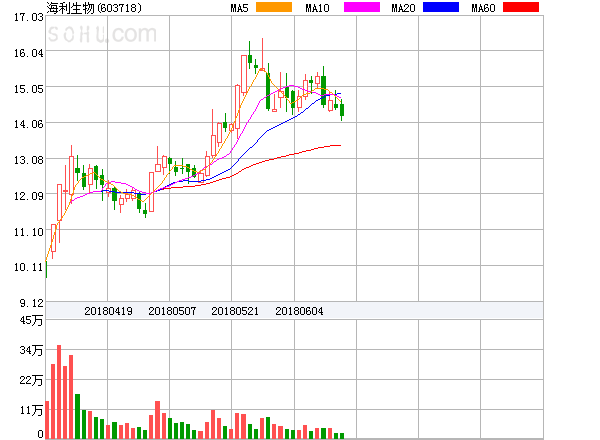Click the 20180507 date label
The width and height of the screenshot is (600, 440).
[172, 311]
